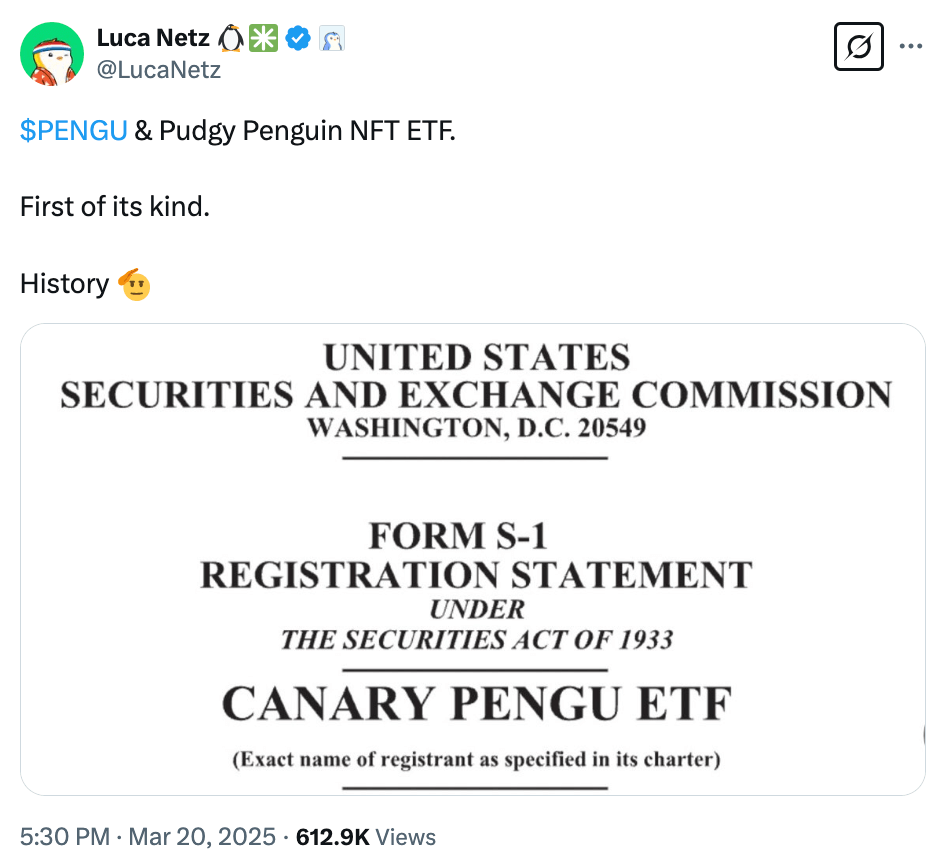Open the three-dot more options menu
This screenshot has width=948, height=868.
(x=911, y=46)
